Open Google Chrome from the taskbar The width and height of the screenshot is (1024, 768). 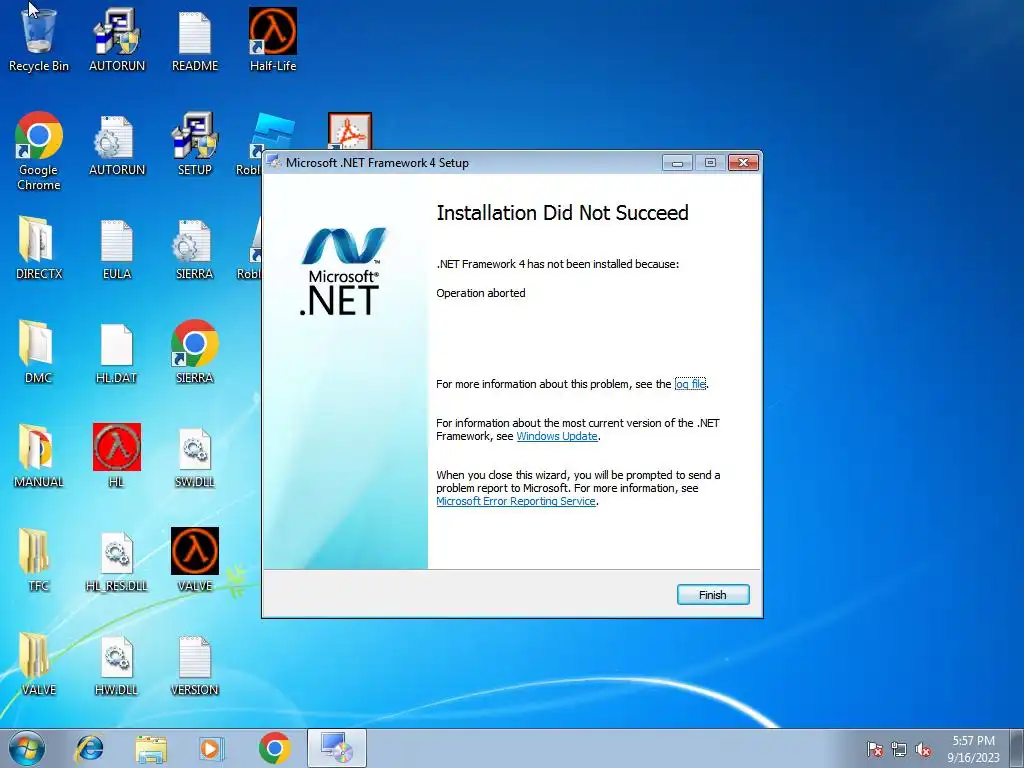274,748
